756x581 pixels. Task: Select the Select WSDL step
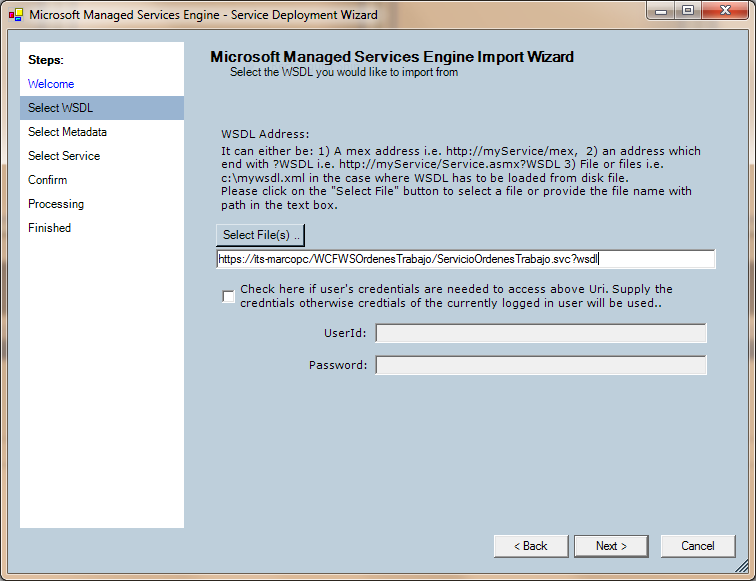click(102, 108)
